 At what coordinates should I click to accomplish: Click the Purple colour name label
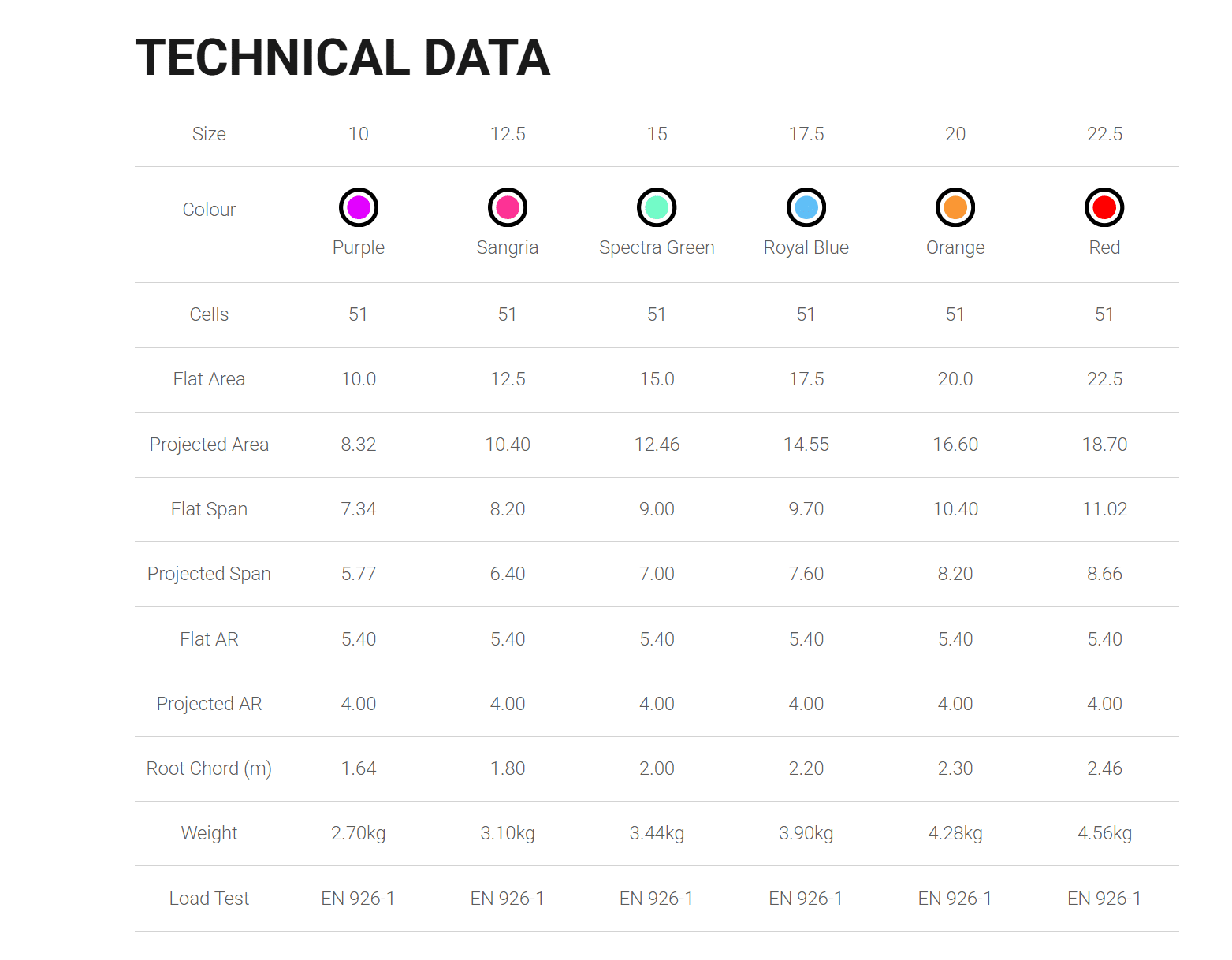359,247
